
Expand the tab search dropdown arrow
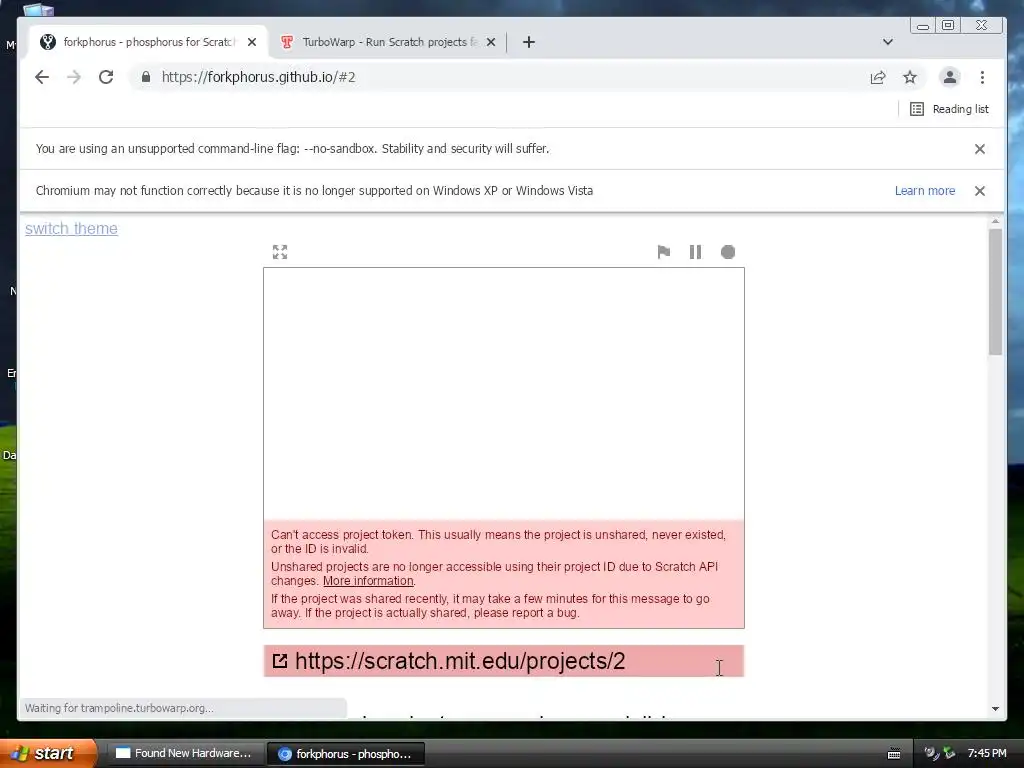point(888,42)
